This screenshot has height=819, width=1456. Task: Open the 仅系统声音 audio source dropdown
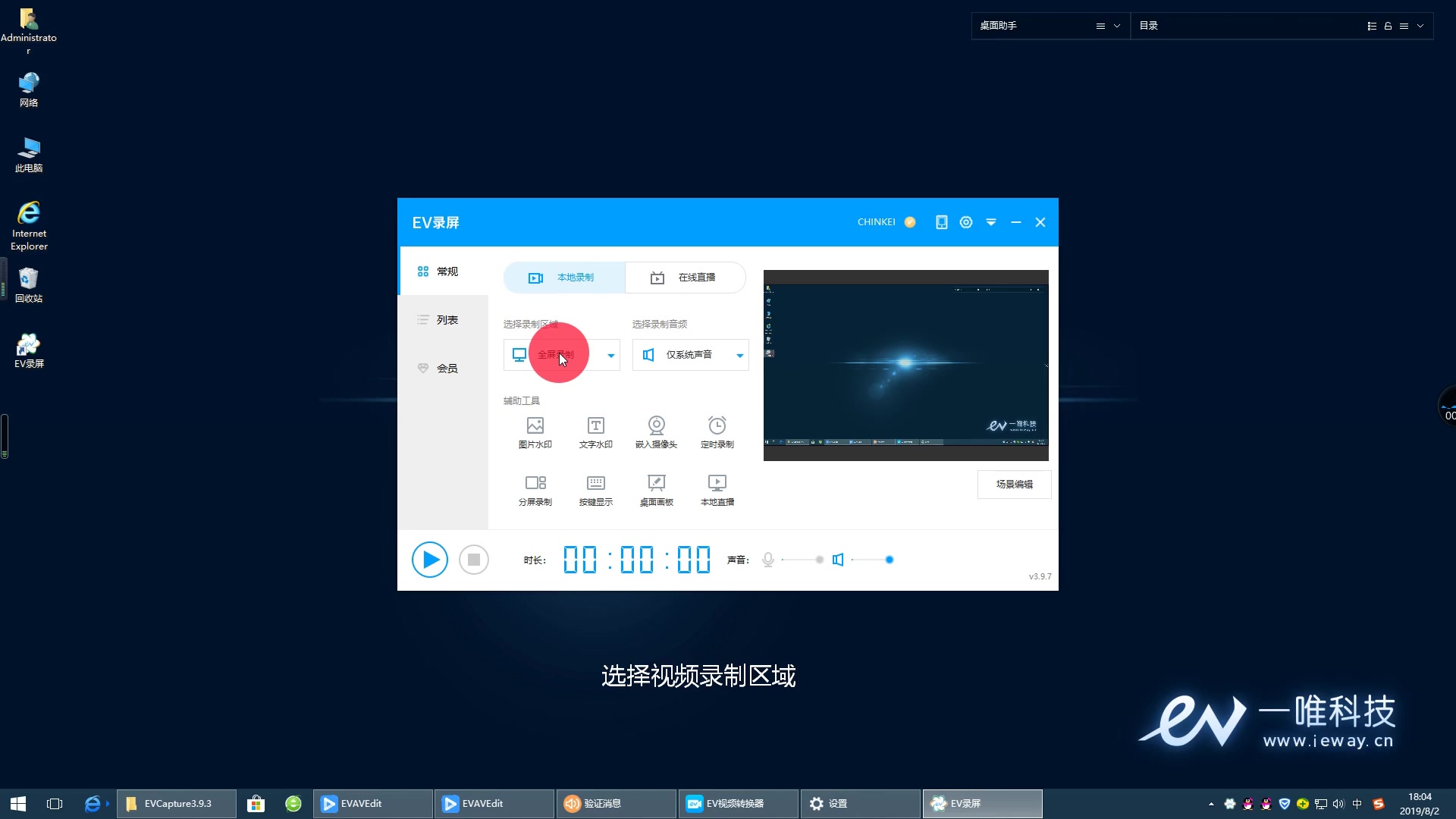point(691,355)
